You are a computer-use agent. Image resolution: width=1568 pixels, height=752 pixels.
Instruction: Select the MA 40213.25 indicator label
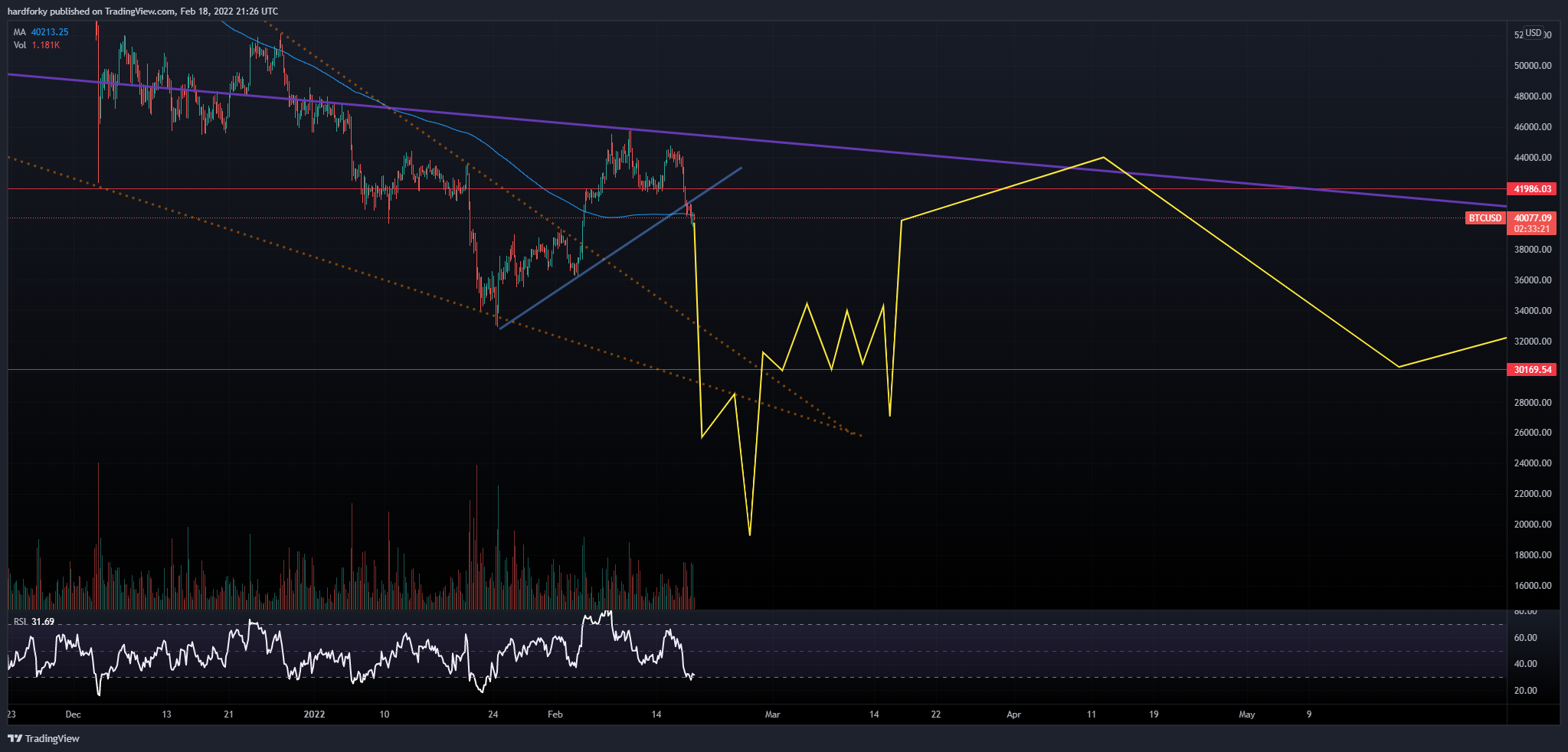click(x=41, y=32)
